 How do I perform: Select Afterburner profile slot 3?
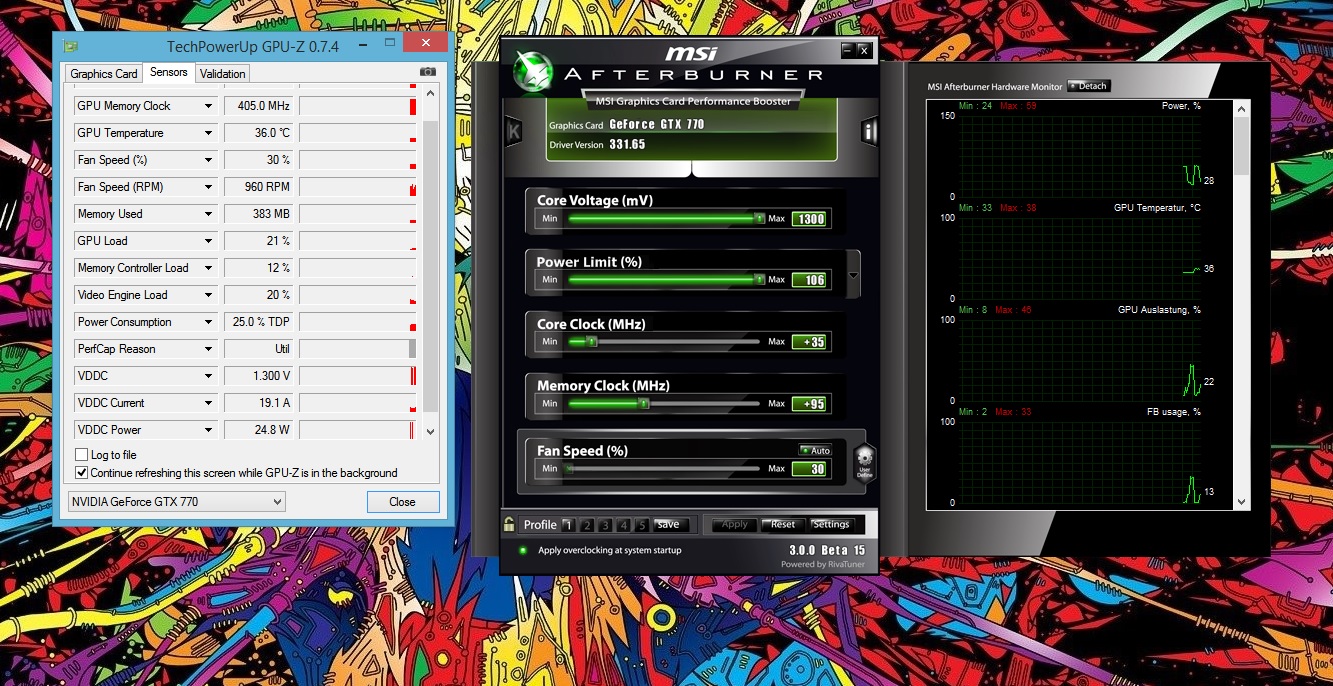[605, 524]
